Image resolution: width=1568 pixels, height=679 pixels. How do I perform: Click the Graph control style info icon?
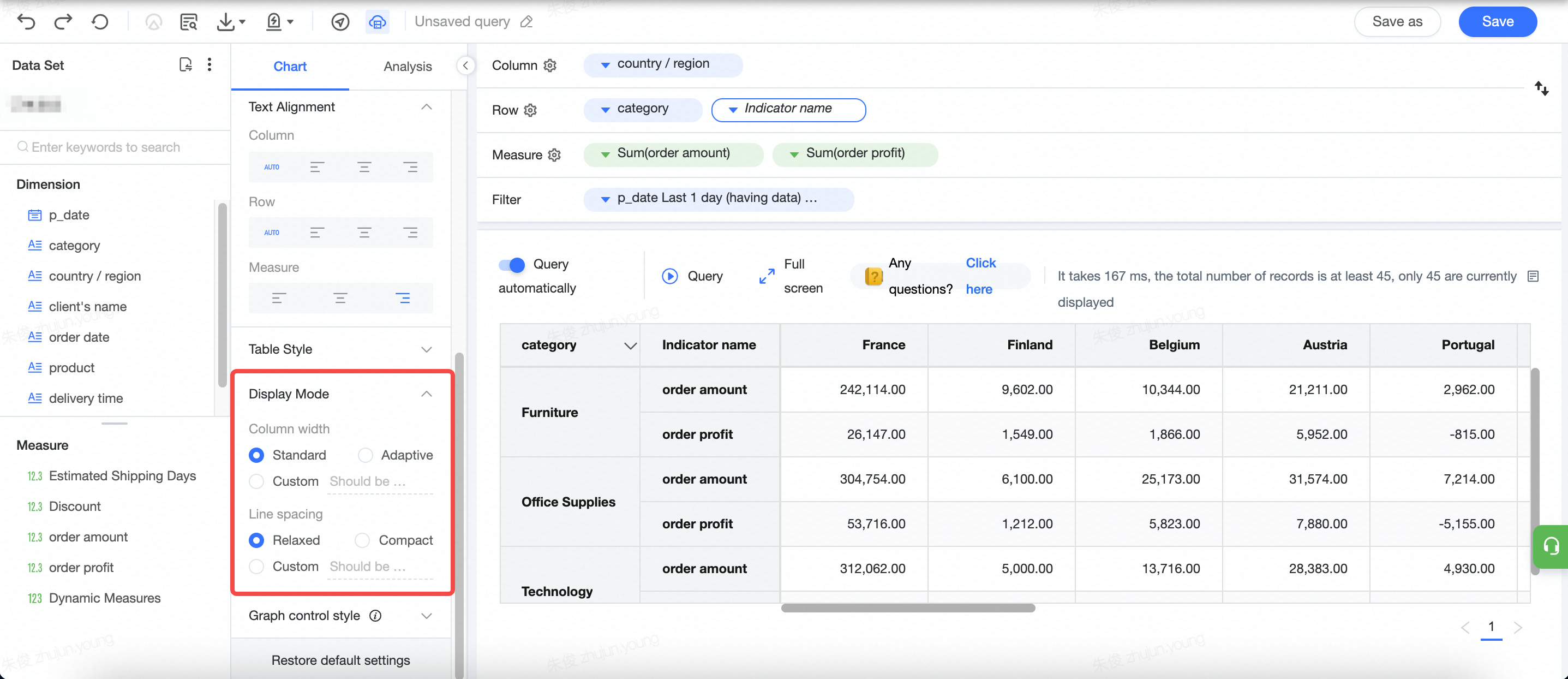point(375,616)
